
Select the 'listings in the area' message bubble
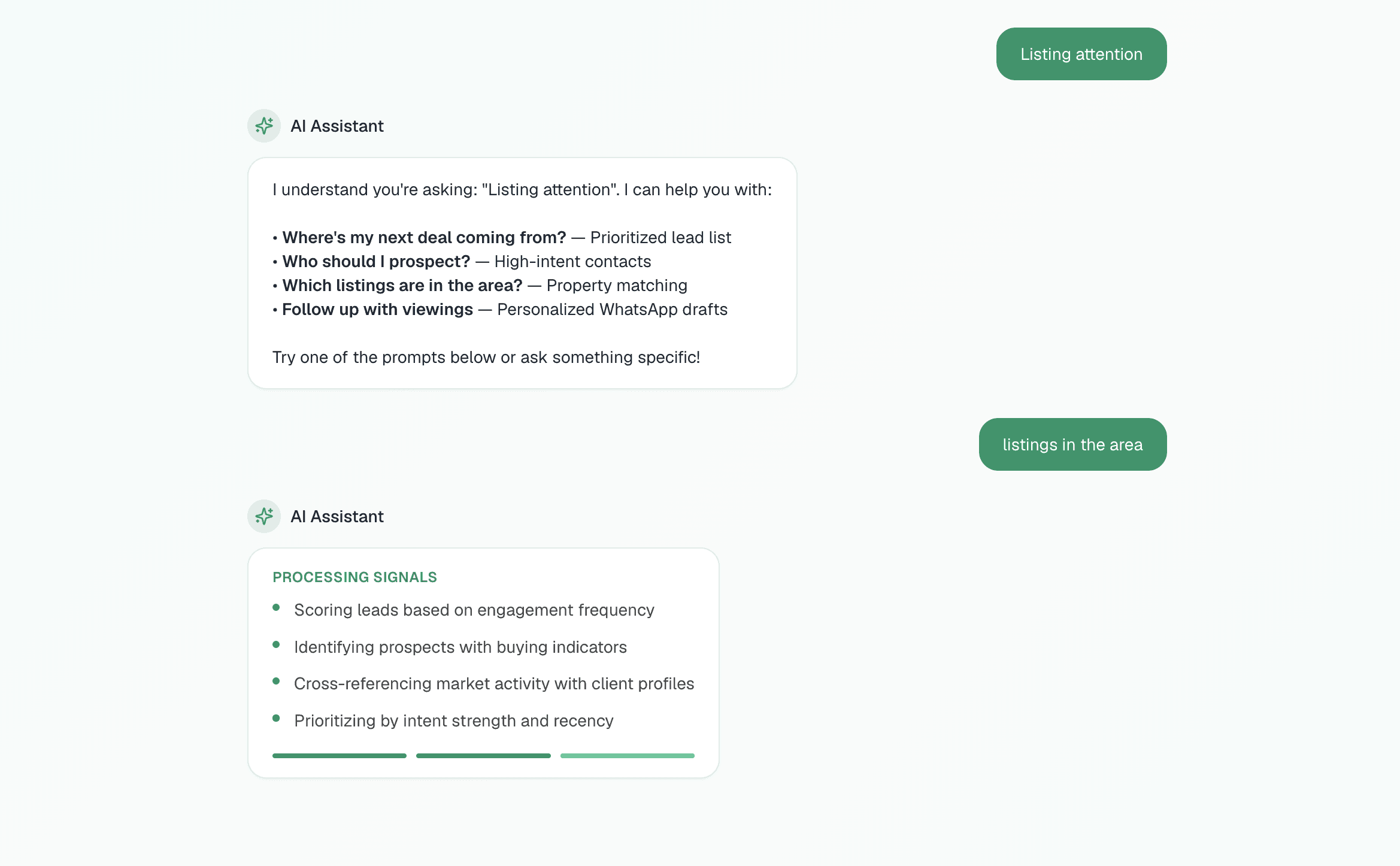(x=1072, y=444)
